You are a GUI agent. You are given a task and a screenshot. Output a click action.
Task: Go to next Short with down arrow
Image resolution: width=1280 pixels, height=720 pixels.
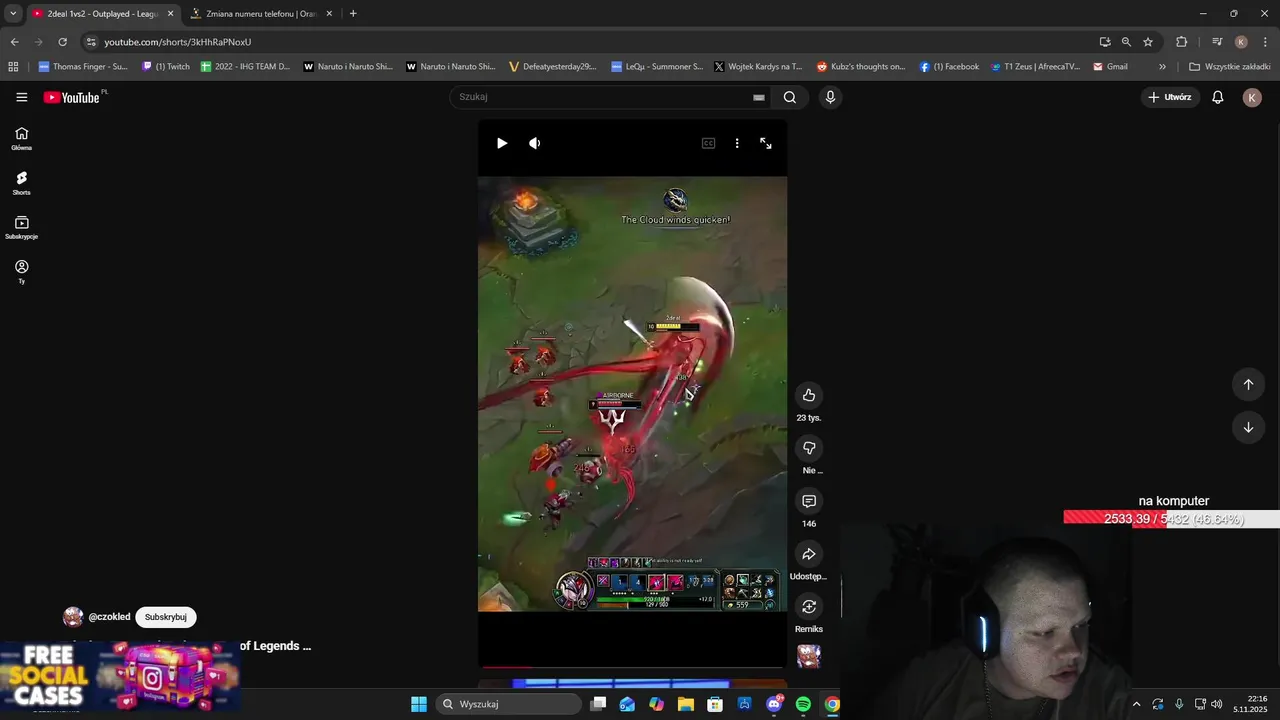[x=1248, y=427]
